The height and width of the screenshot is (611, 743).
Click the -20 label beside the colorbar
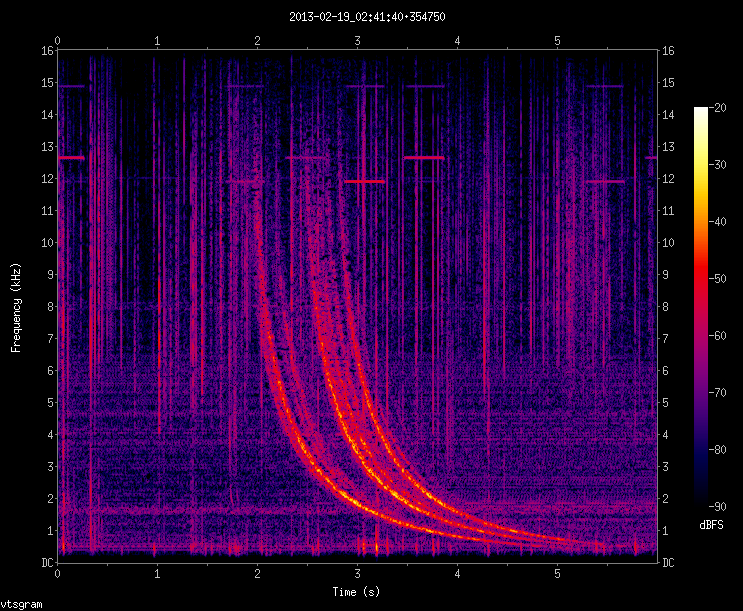718,108
